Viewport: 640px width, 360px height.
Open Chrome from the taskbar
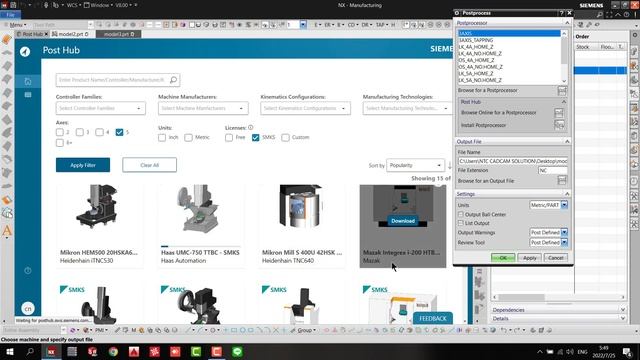coord(113,351)
